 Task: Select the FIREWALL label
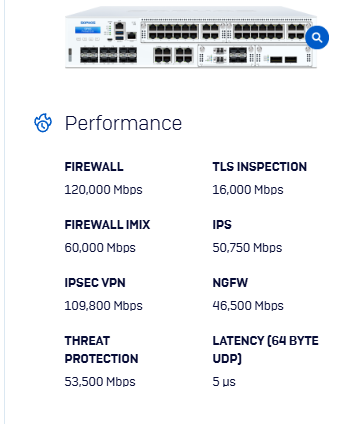94,167
